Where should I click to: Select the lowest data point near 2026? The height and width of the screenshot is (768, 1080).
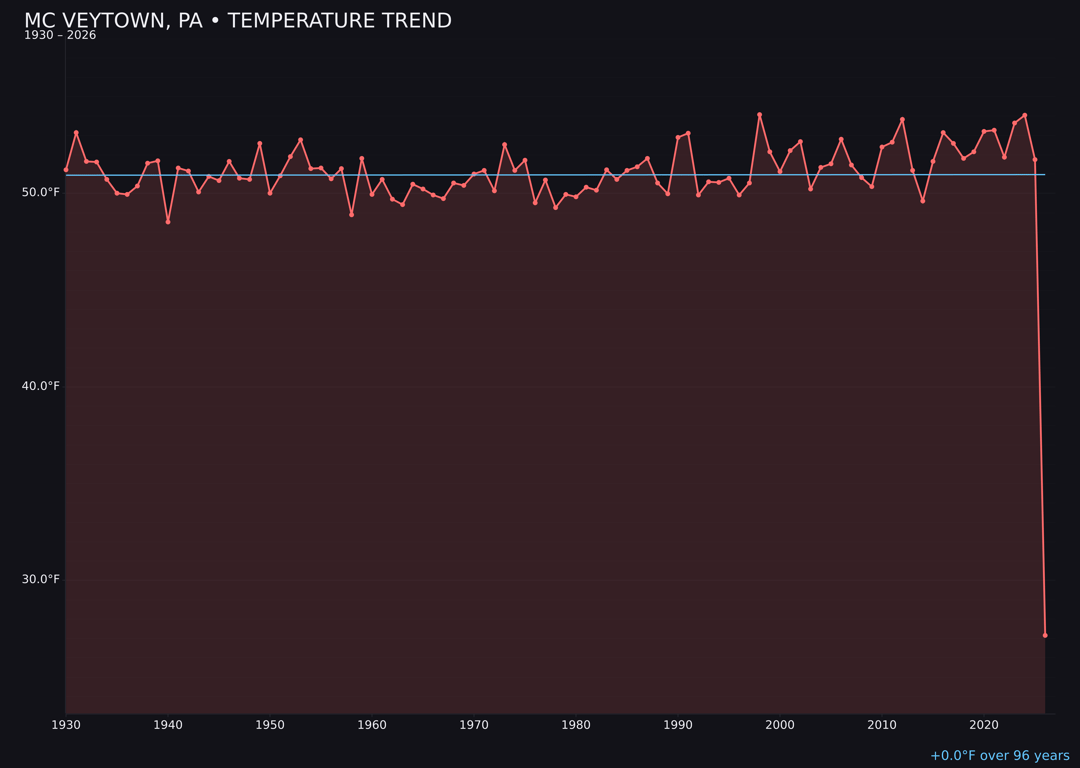pyautogui.click(x=1047, y=634)
